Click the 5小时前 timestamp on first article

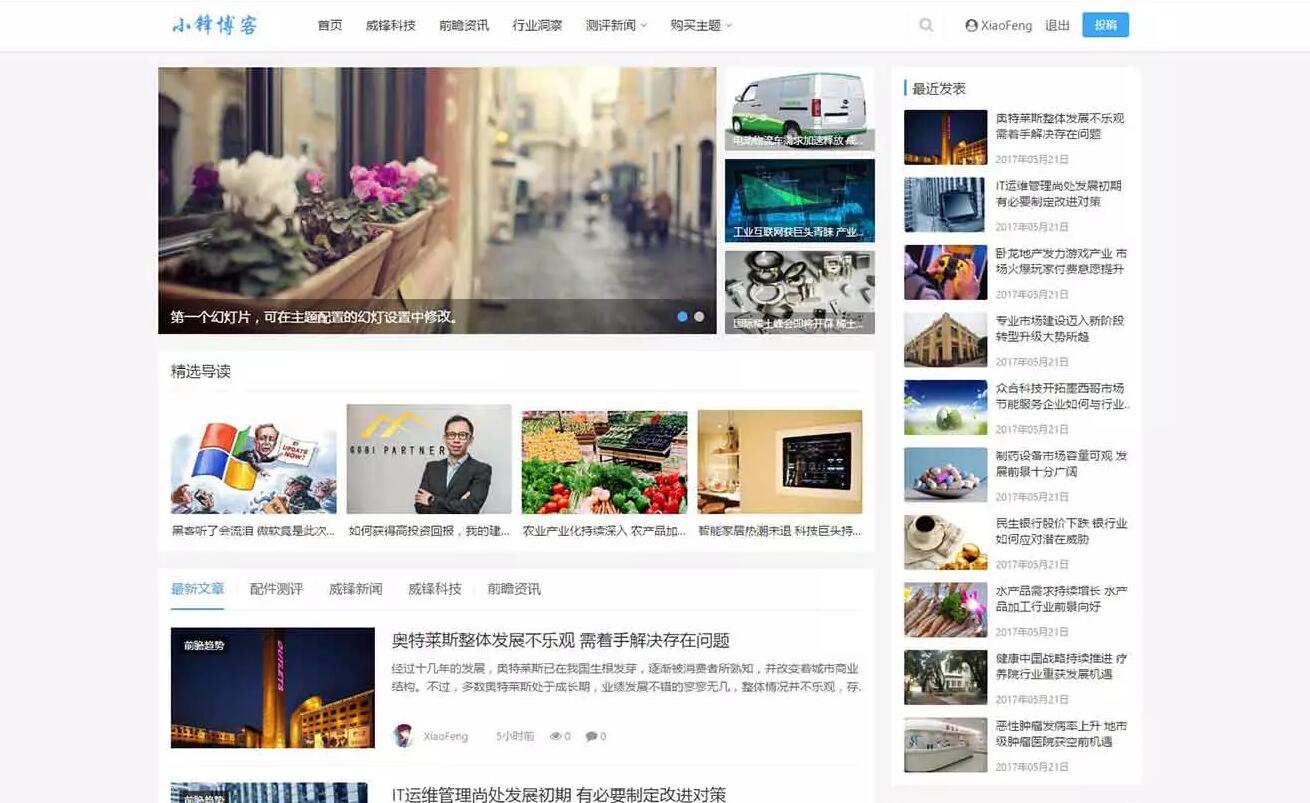point(515,736)
